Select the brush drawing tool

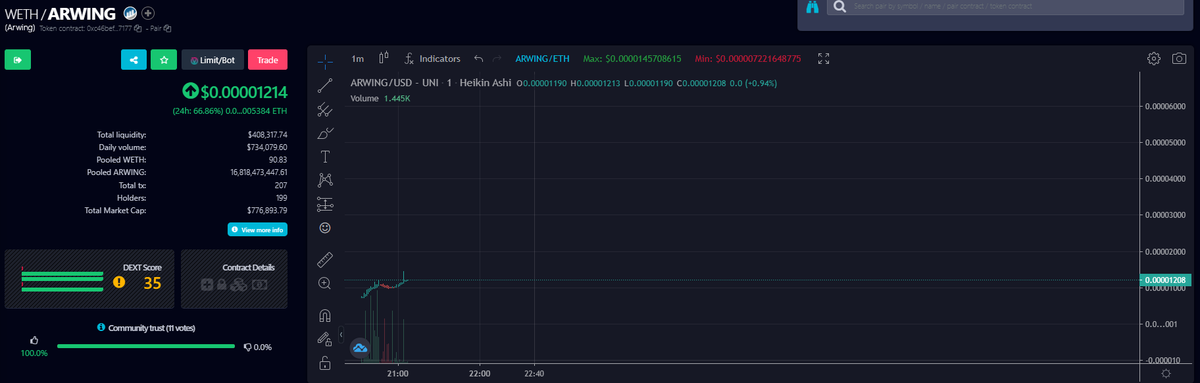(x=324, y=132)
